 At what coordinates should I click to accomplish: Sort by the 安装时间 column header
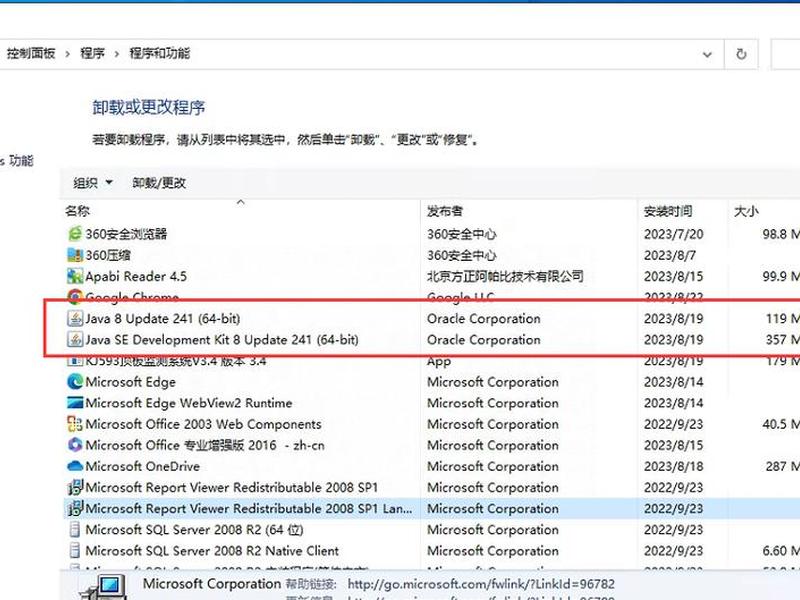point(668,211)
